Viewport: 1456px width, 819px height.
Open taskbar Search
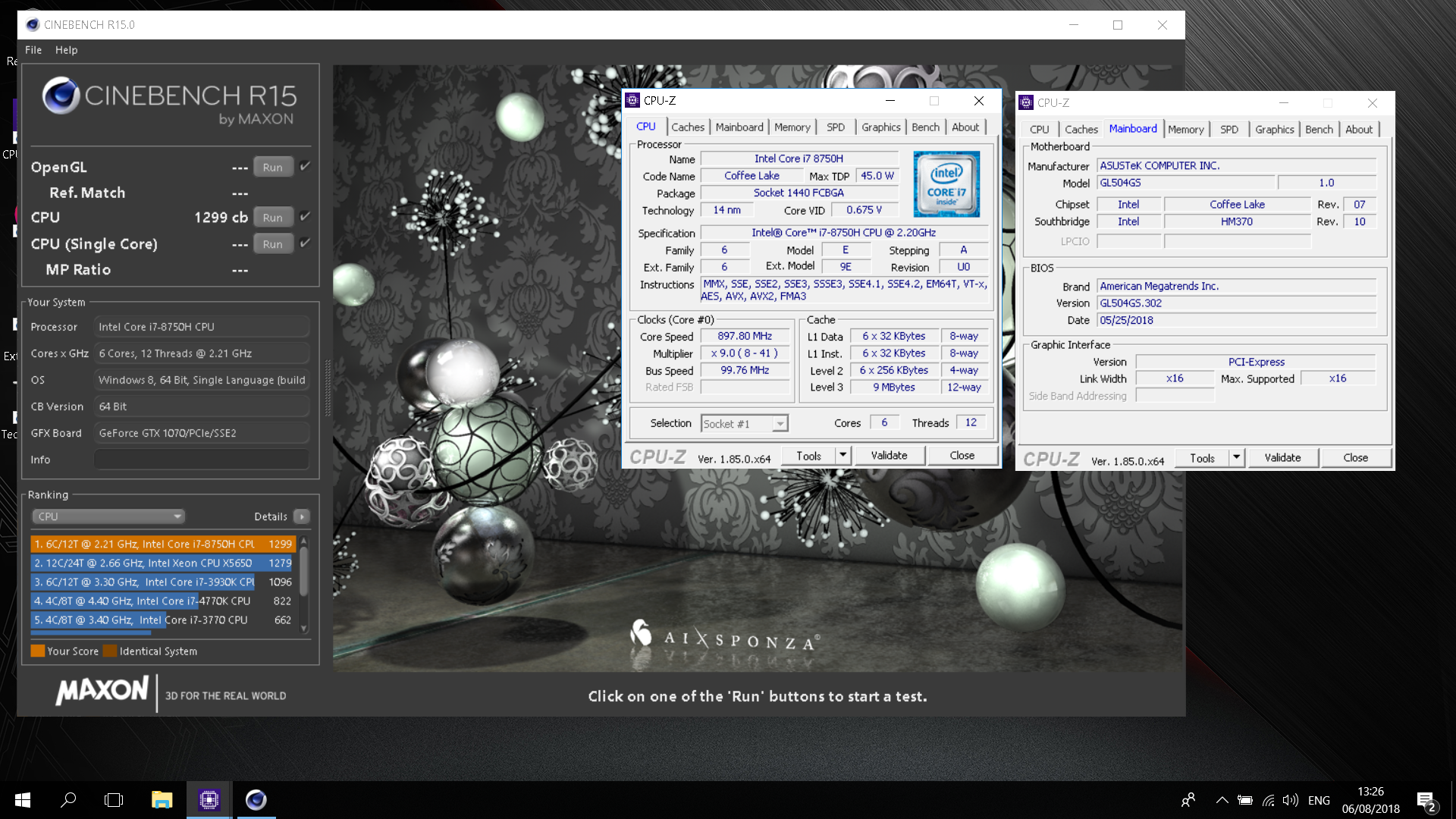68,800
